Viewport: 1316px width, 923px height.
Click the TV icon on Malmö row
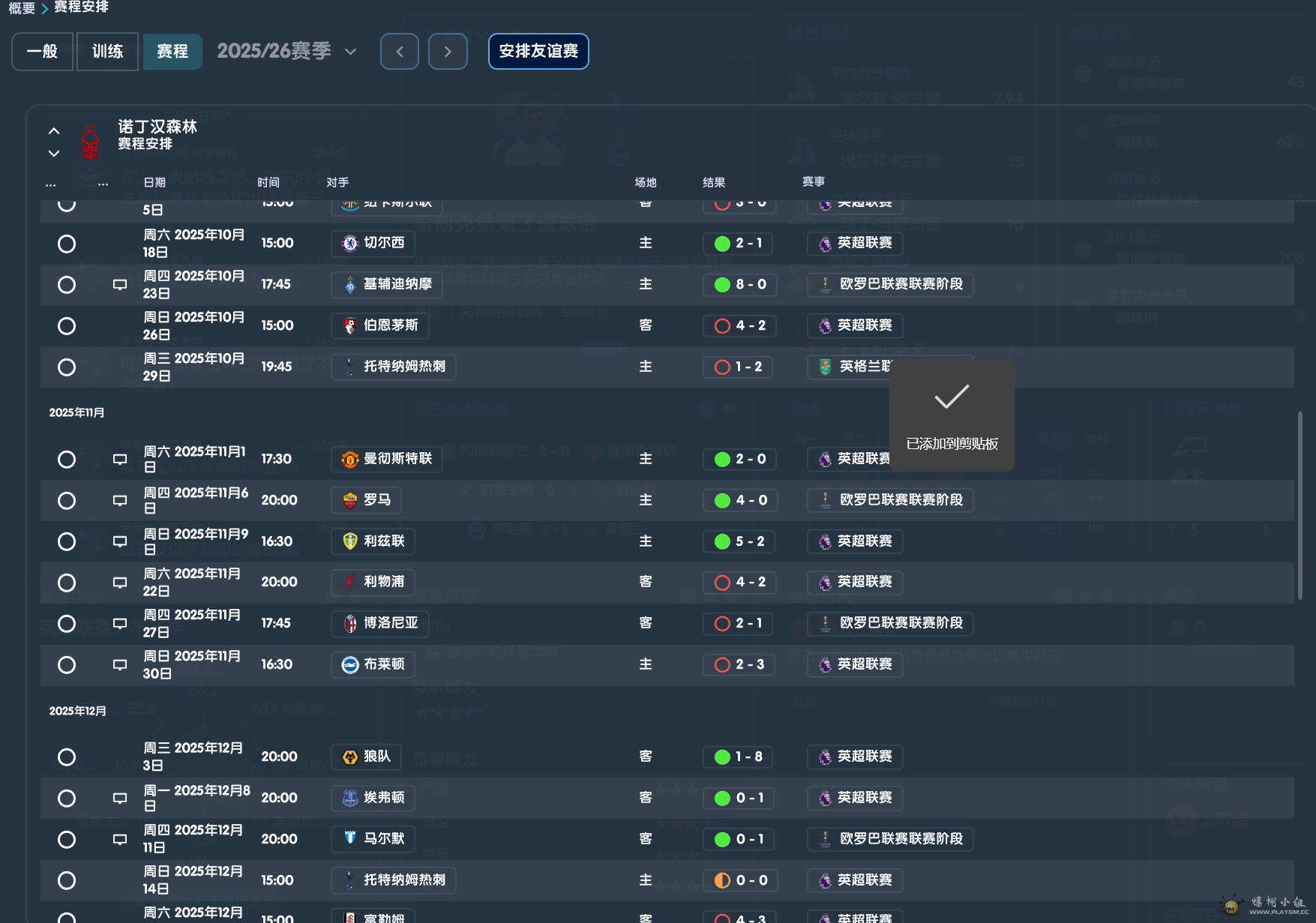click(x=120, y=840)
